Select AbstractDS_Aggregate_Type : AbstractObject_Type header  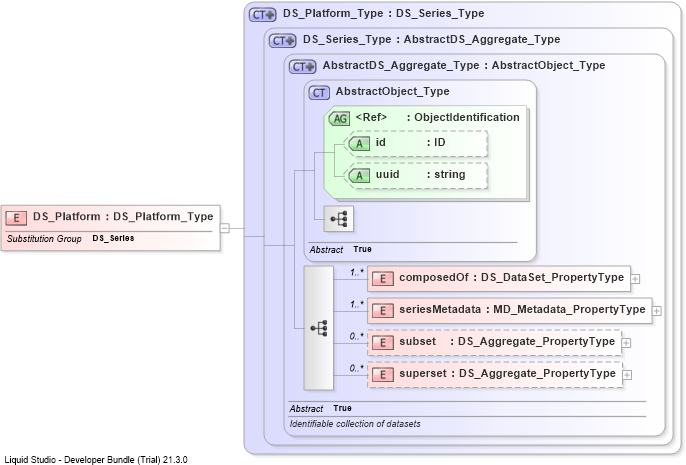coord(464,66)
